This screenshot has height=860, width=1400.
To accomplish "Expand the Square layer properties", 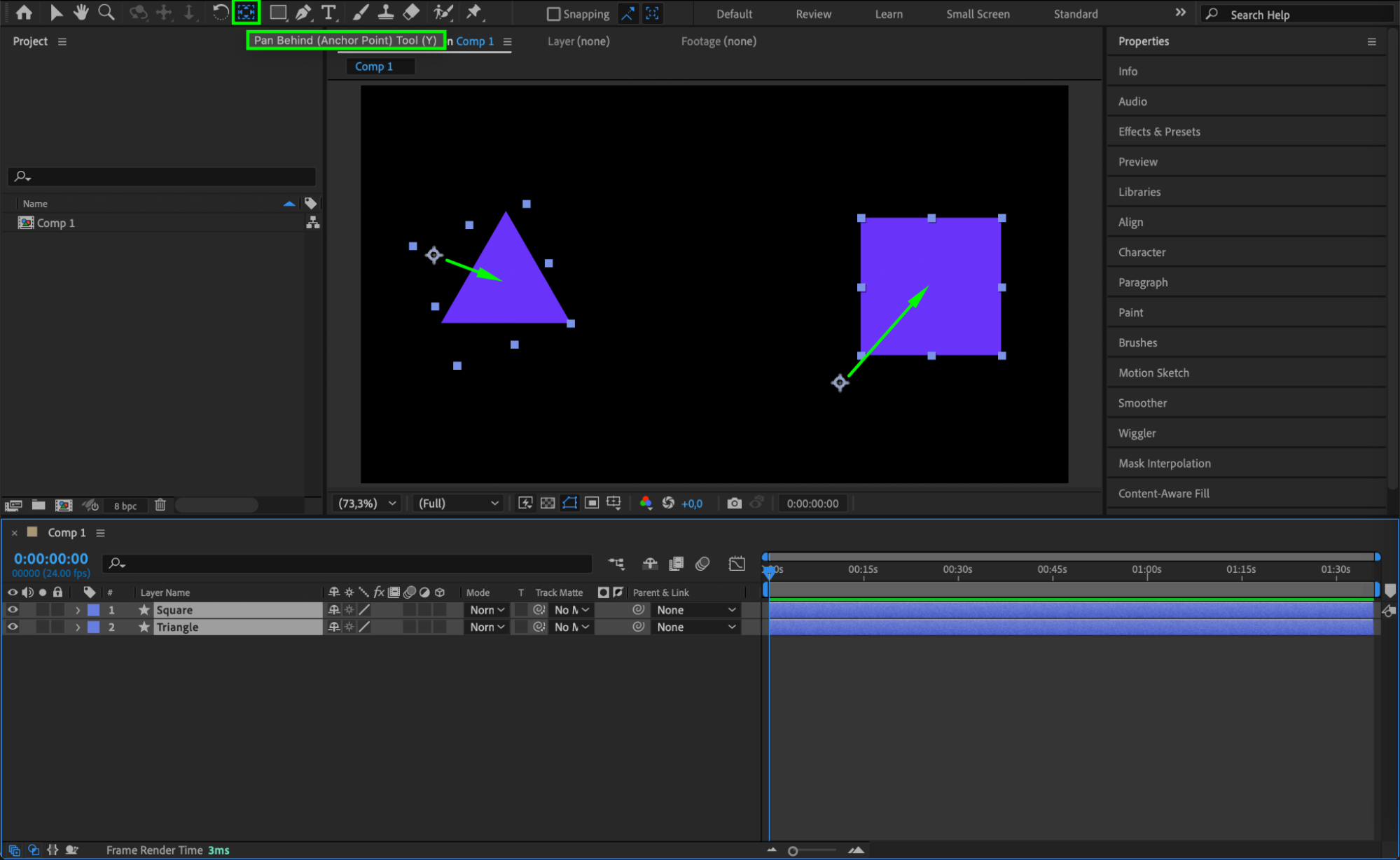I will coord(78,610).
